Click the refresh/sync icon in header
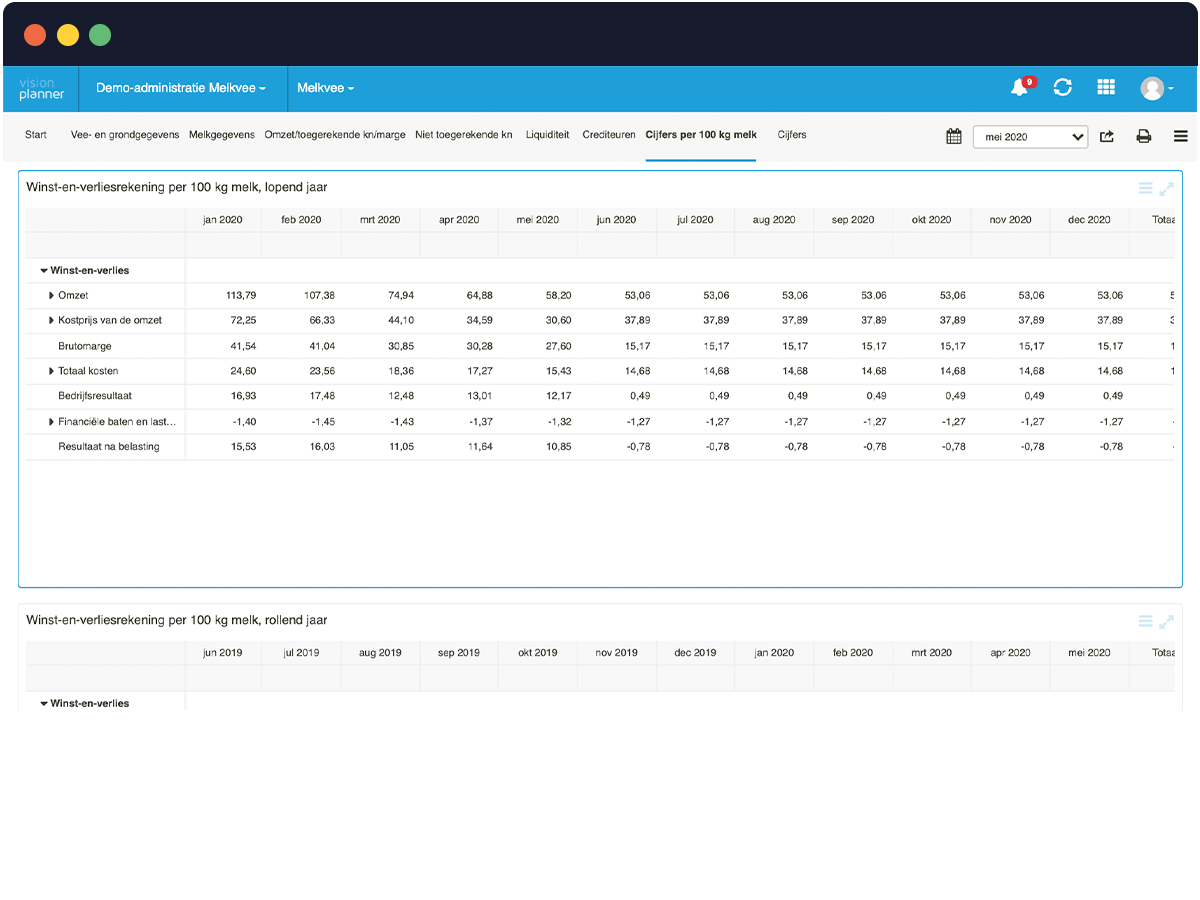The image size is (1200, 900). 1063,87
